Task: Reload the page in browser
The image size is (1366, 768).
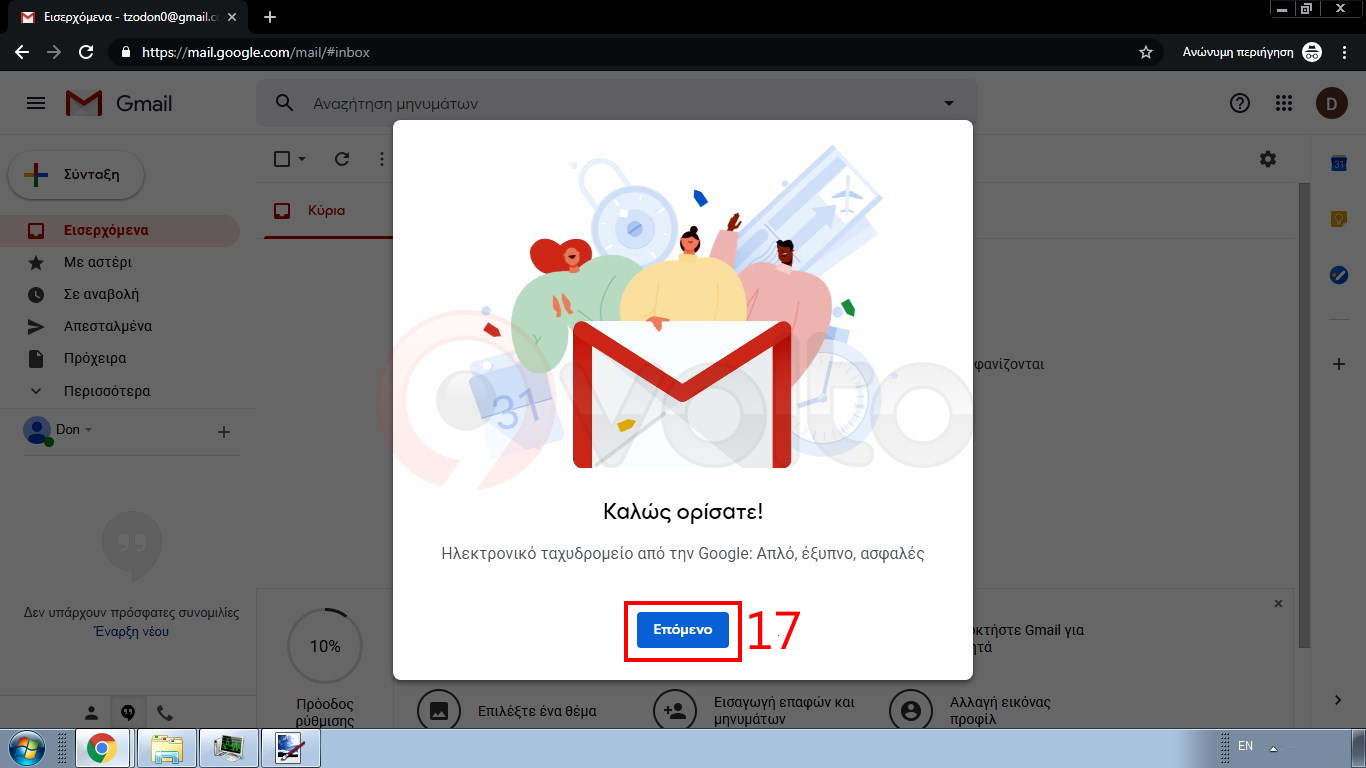Action: 86,52
